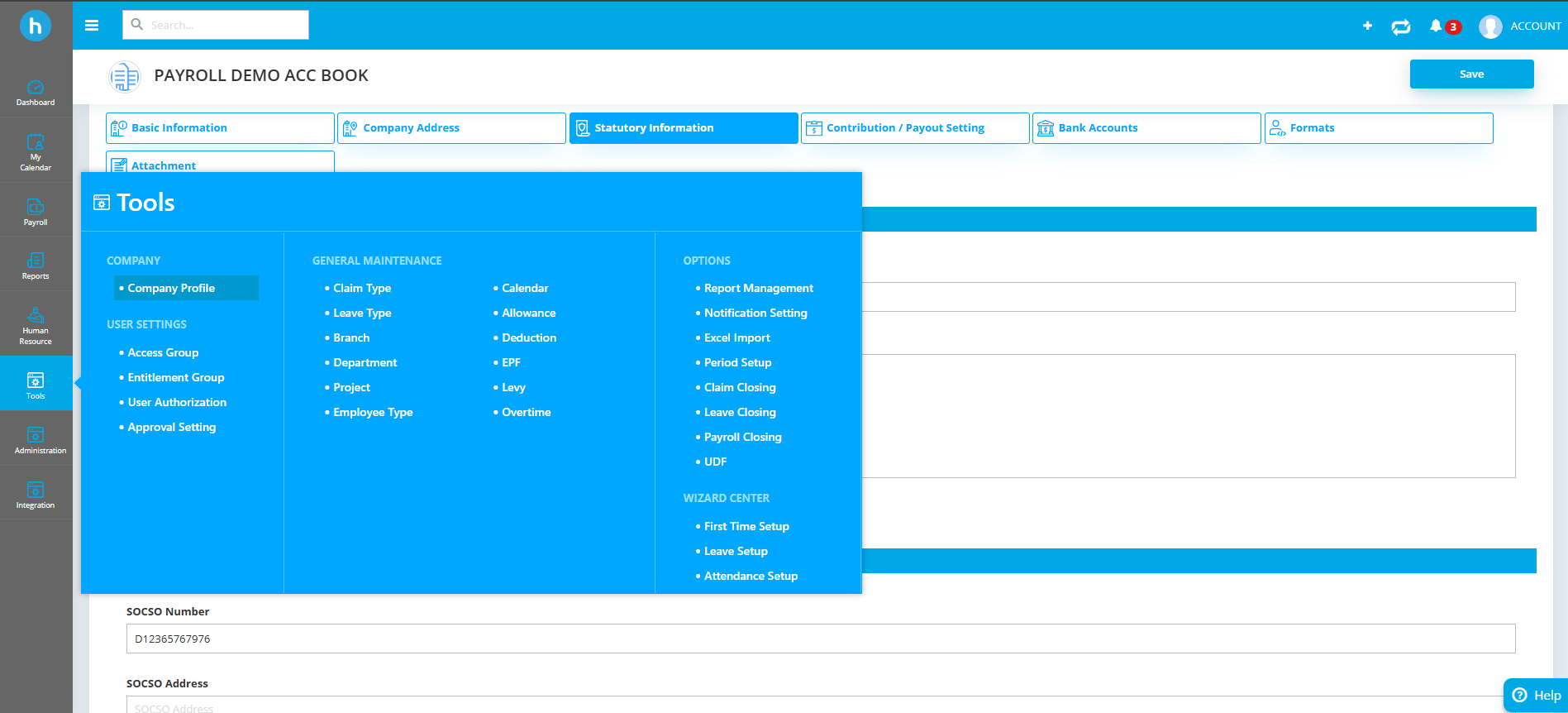1568x713 pixels.
Task: Switch to the Bank Accounts tab
Action: tap(1146, 128)
